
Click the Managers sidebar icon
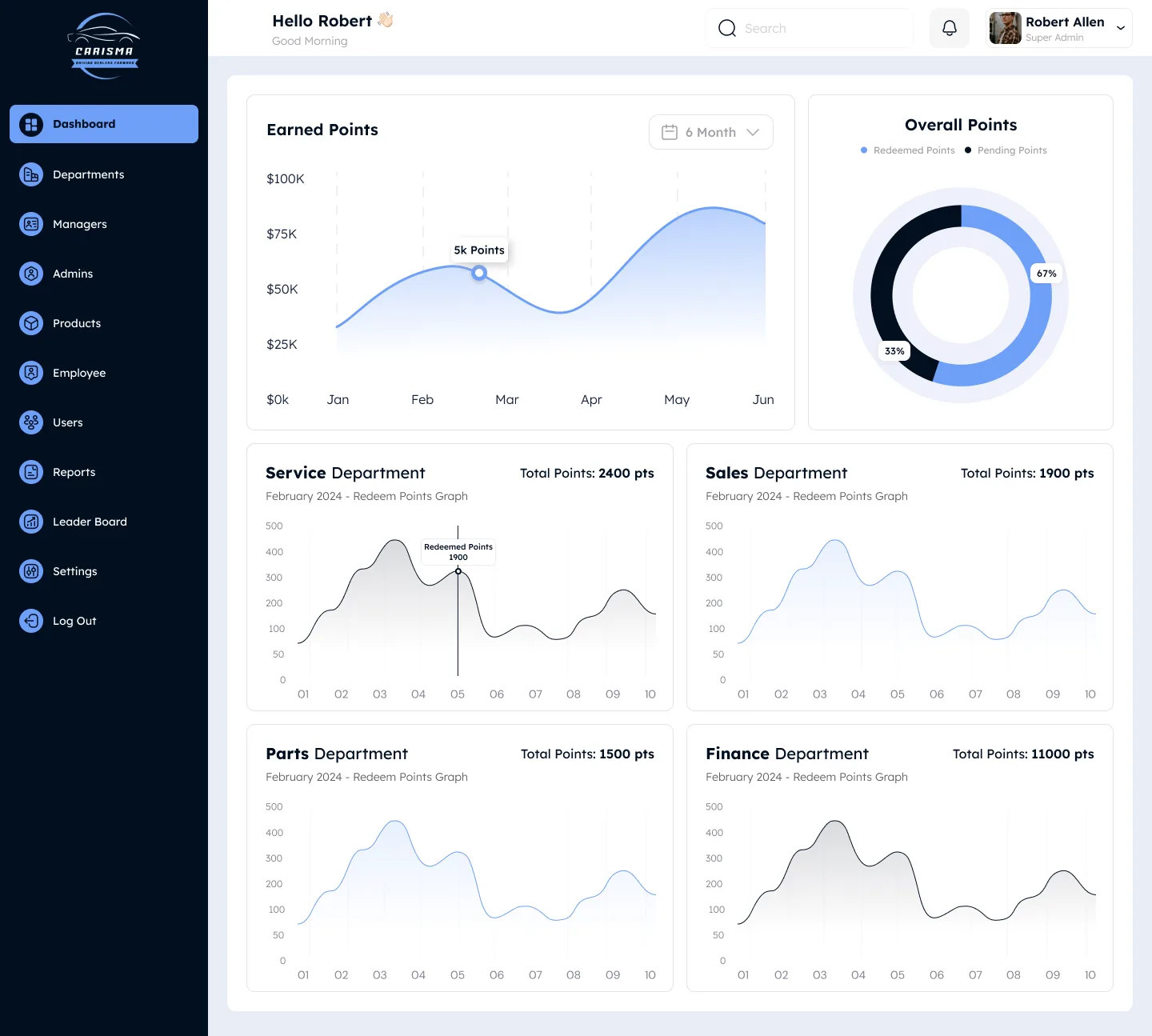[31, 224]
